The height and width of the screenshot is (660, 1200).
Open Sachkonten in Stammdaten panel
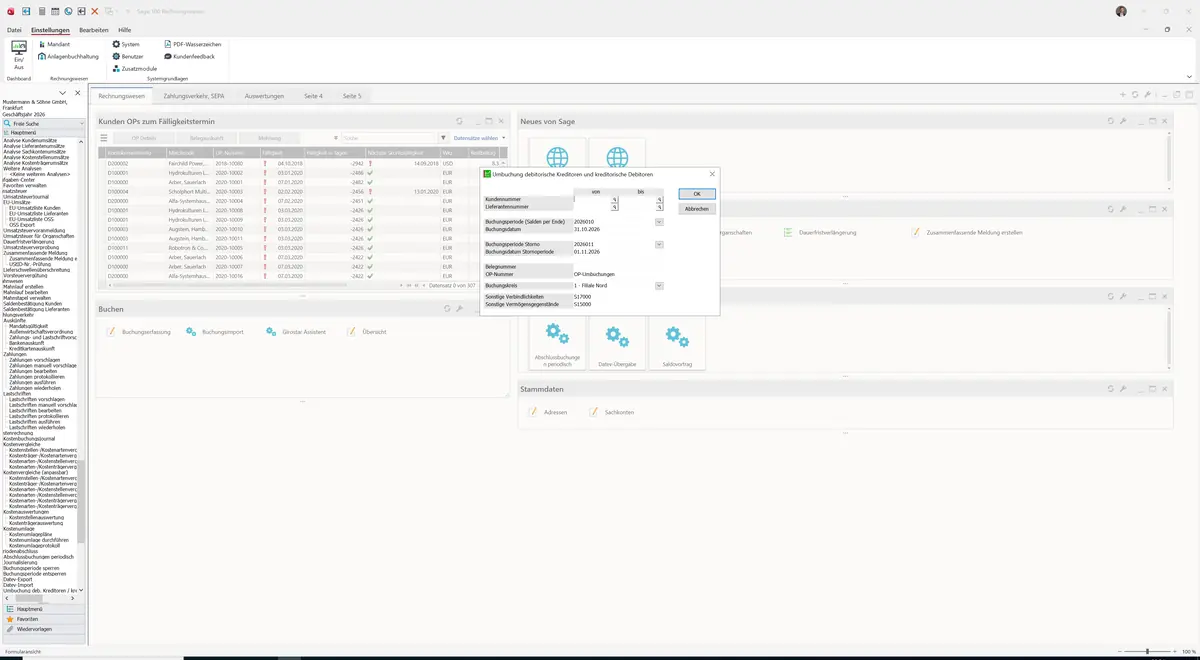click(x=612, y=412)
